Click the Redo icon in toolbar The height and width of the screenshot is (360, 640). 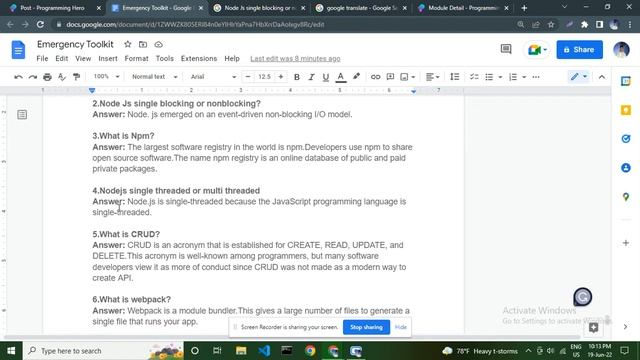(x=33, y=77)
